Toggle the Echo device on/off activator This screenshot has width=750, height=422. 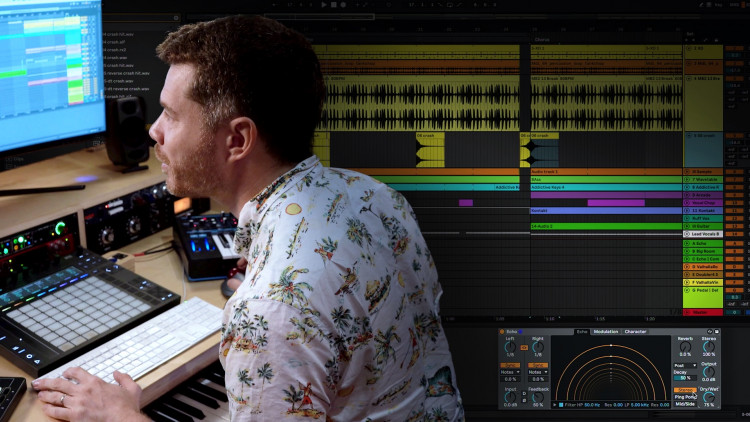[502, 332]
